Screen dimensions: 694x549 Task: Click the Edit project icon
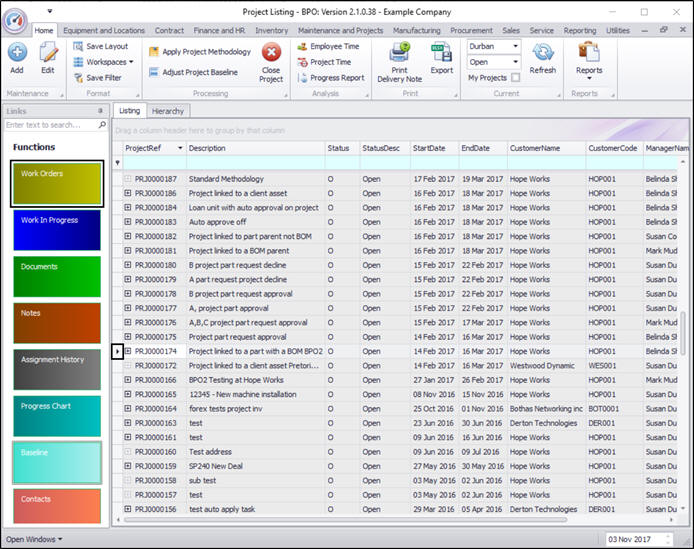[47, 53]
